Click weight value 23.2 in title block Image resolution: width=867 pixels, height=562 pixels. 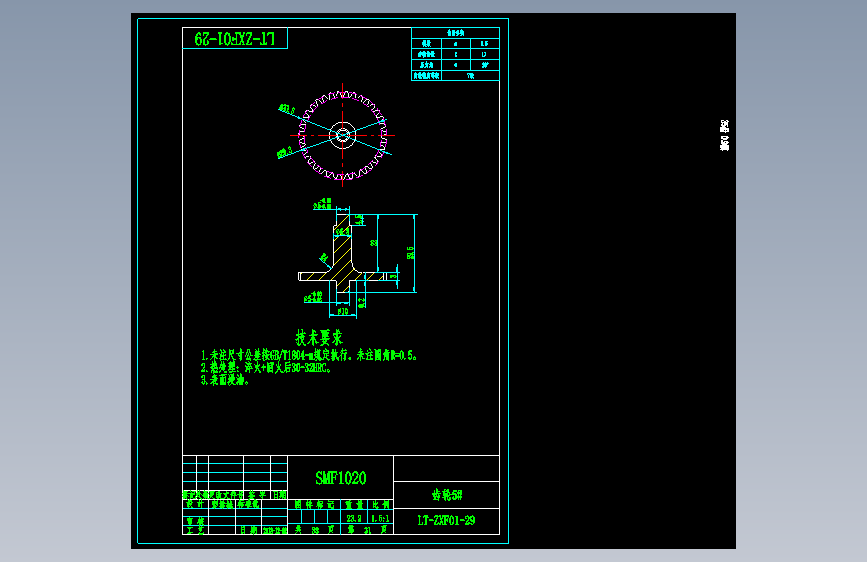(x=354, y=518)
